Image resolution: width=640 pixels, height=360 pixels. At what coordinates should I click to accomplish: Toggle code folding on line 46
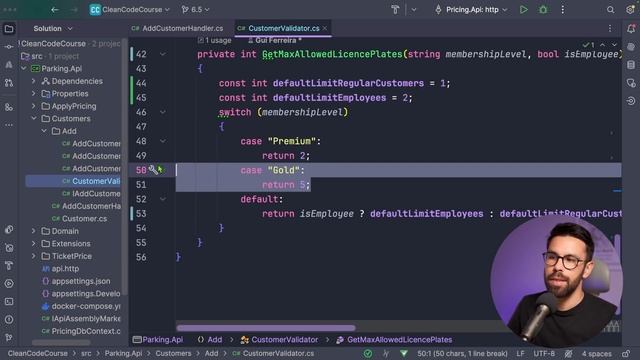[163, 112]
